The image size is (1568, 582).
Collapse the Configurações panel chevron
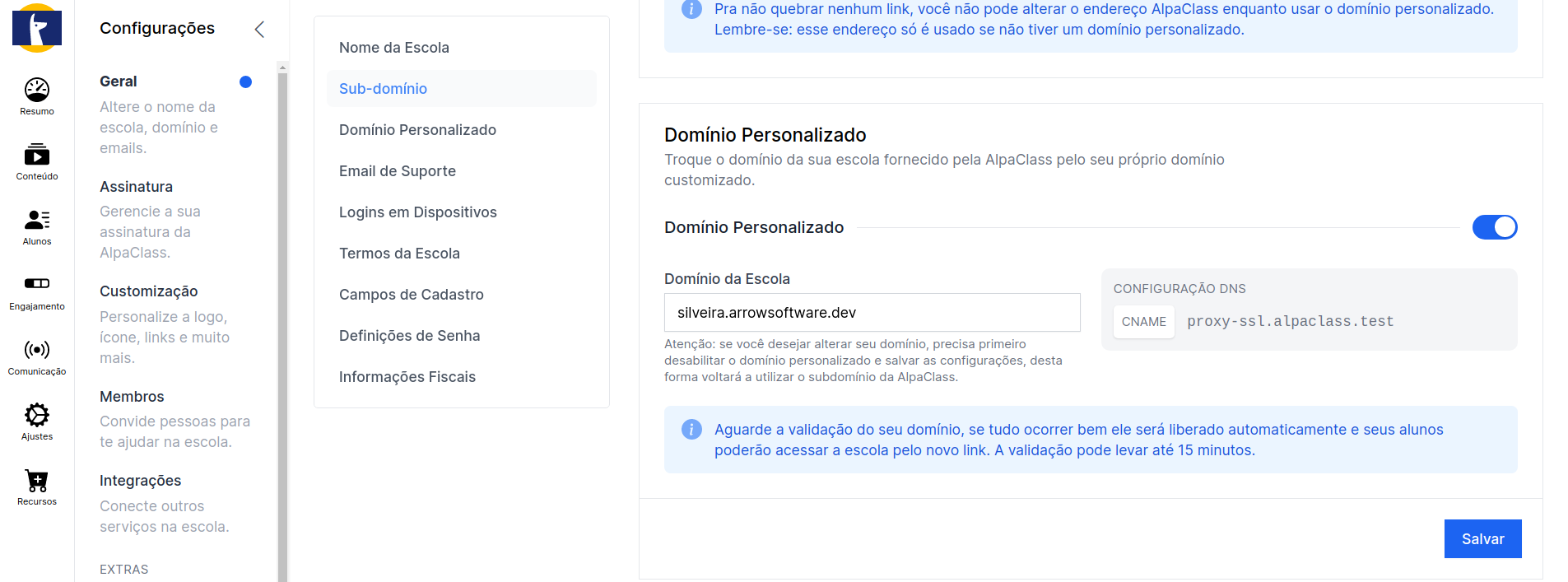pos(259,30)
